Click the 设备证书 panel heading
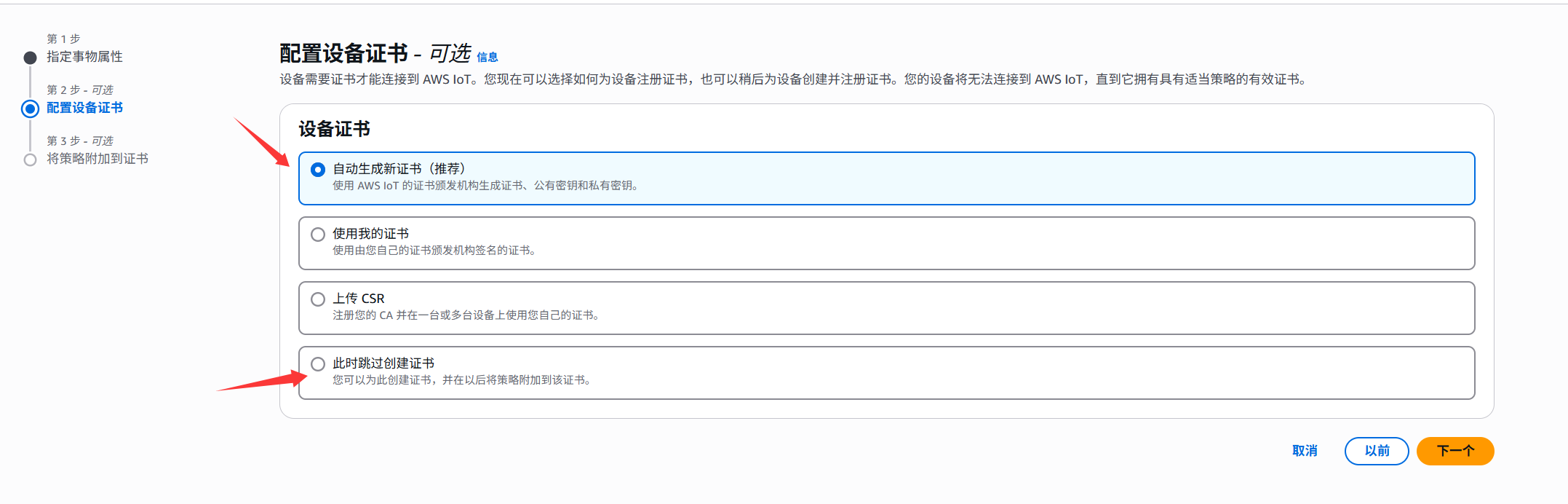The width and height of the screenshot is (1568, 504). (x=334, y=129)
